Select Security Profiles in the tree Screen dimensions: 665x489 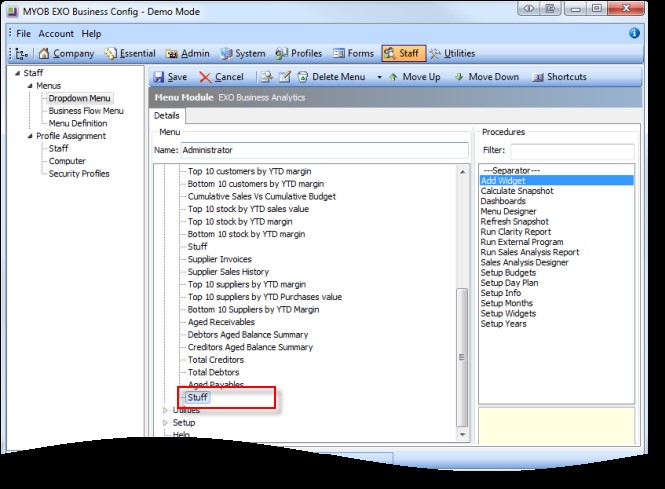(x=79, y=174)
